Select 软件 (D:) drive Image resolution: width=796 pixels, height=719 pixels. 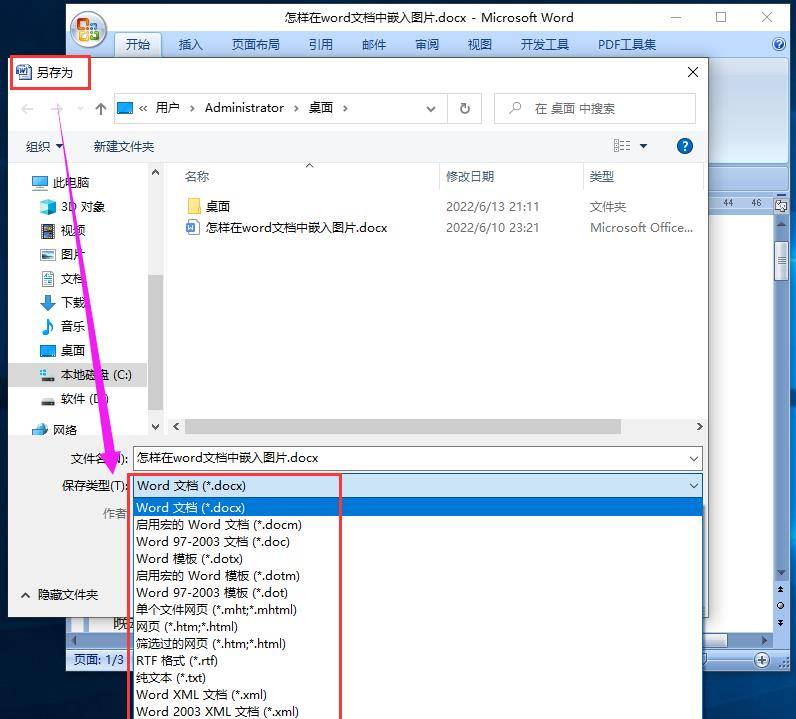pyautogui.click(x=75, y=399)
